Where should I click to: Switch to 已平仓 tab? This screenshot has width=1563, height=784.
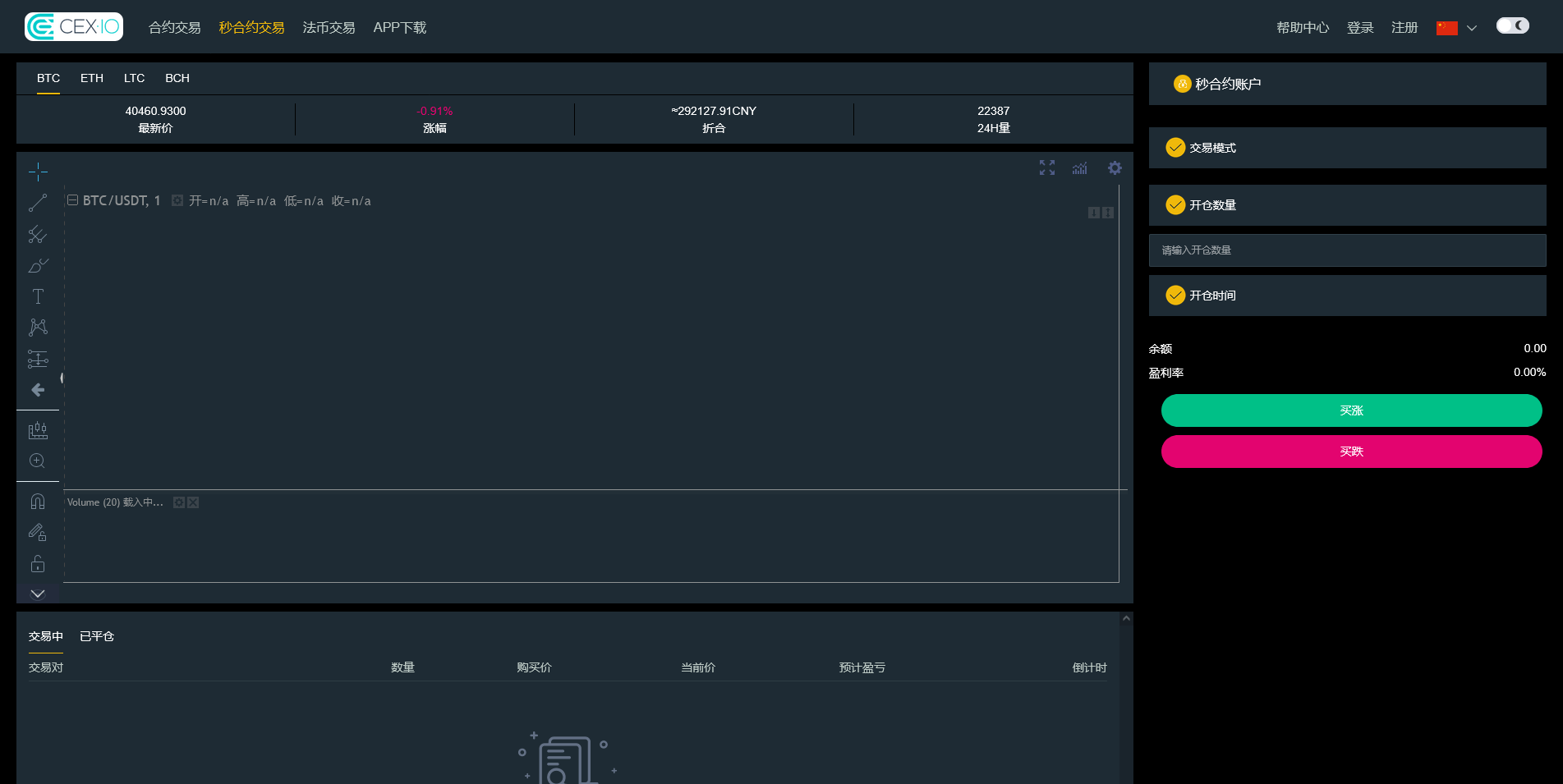[97, 636]
